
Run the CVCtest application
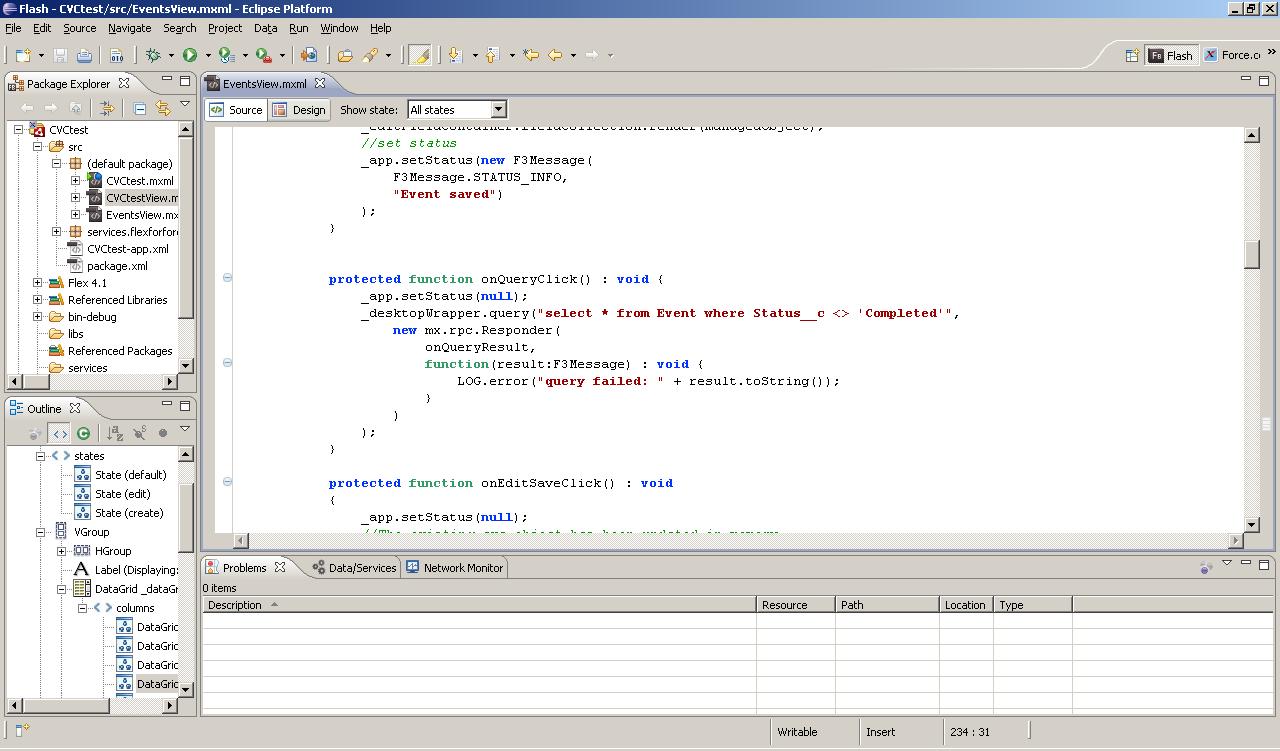tap(191, 56)
